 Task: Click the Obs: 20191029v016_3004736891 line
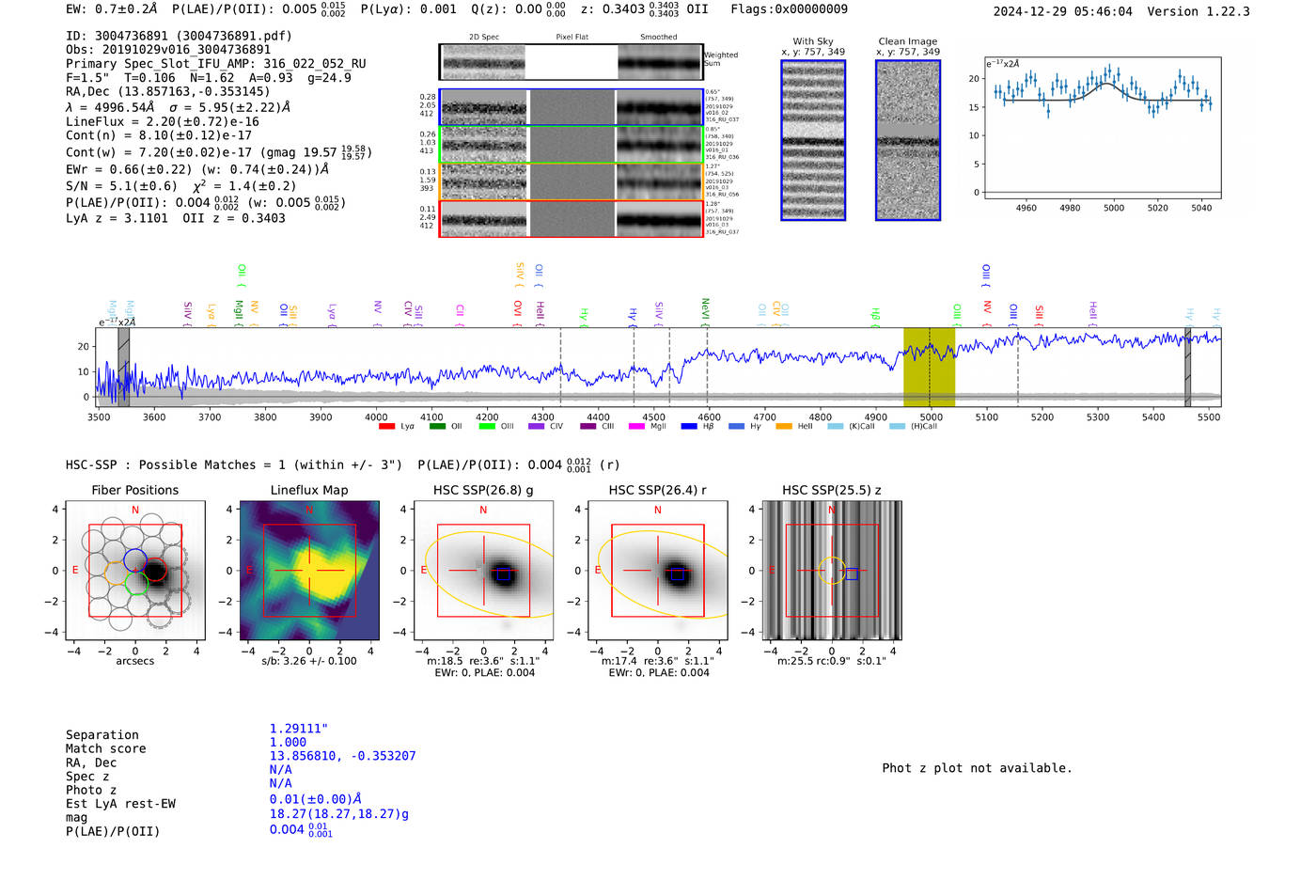point(168,50)
